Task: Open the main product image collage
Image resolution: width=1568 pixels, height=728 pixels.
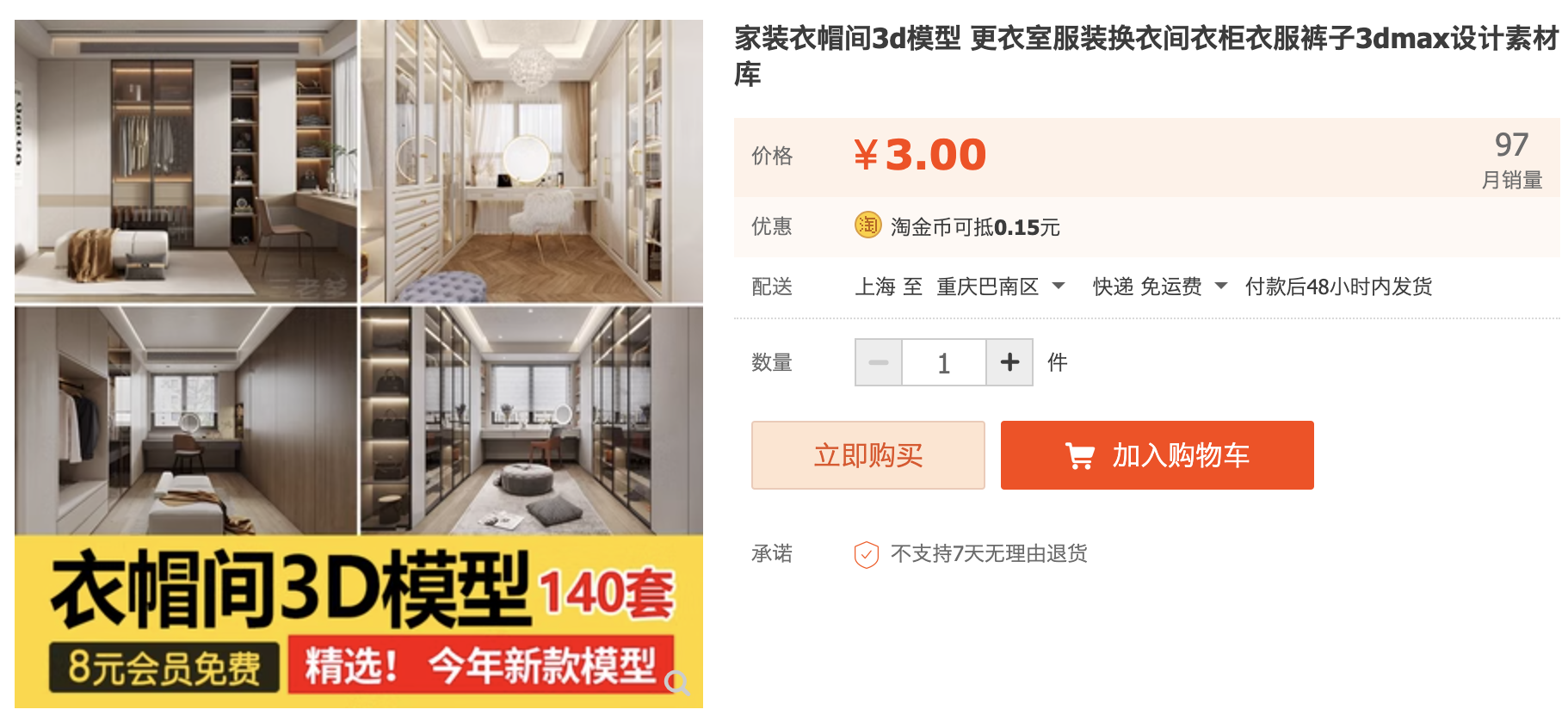Action: tap(359, 364)
